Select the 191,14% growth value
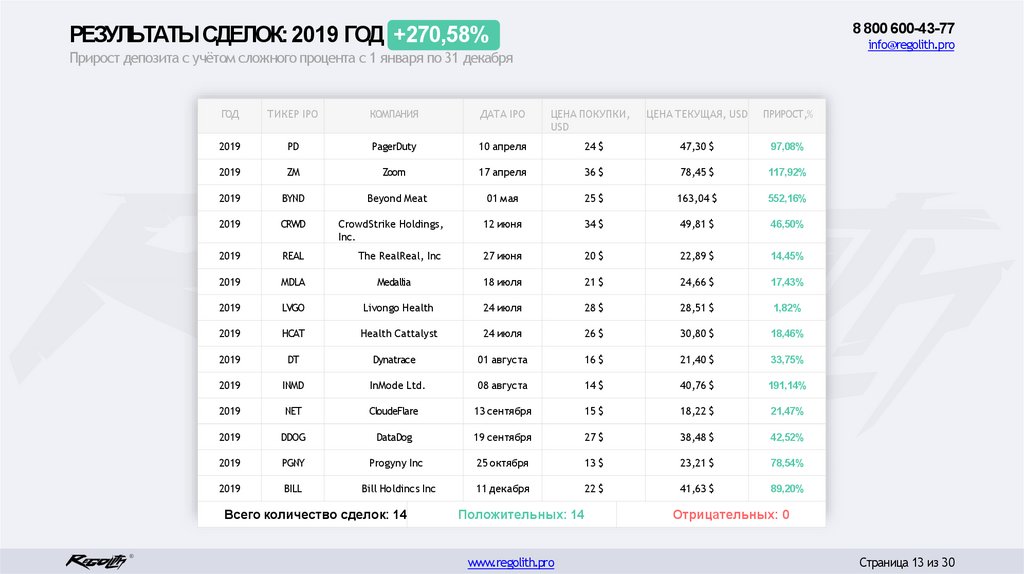1024x574 pixels. (787, 385)
